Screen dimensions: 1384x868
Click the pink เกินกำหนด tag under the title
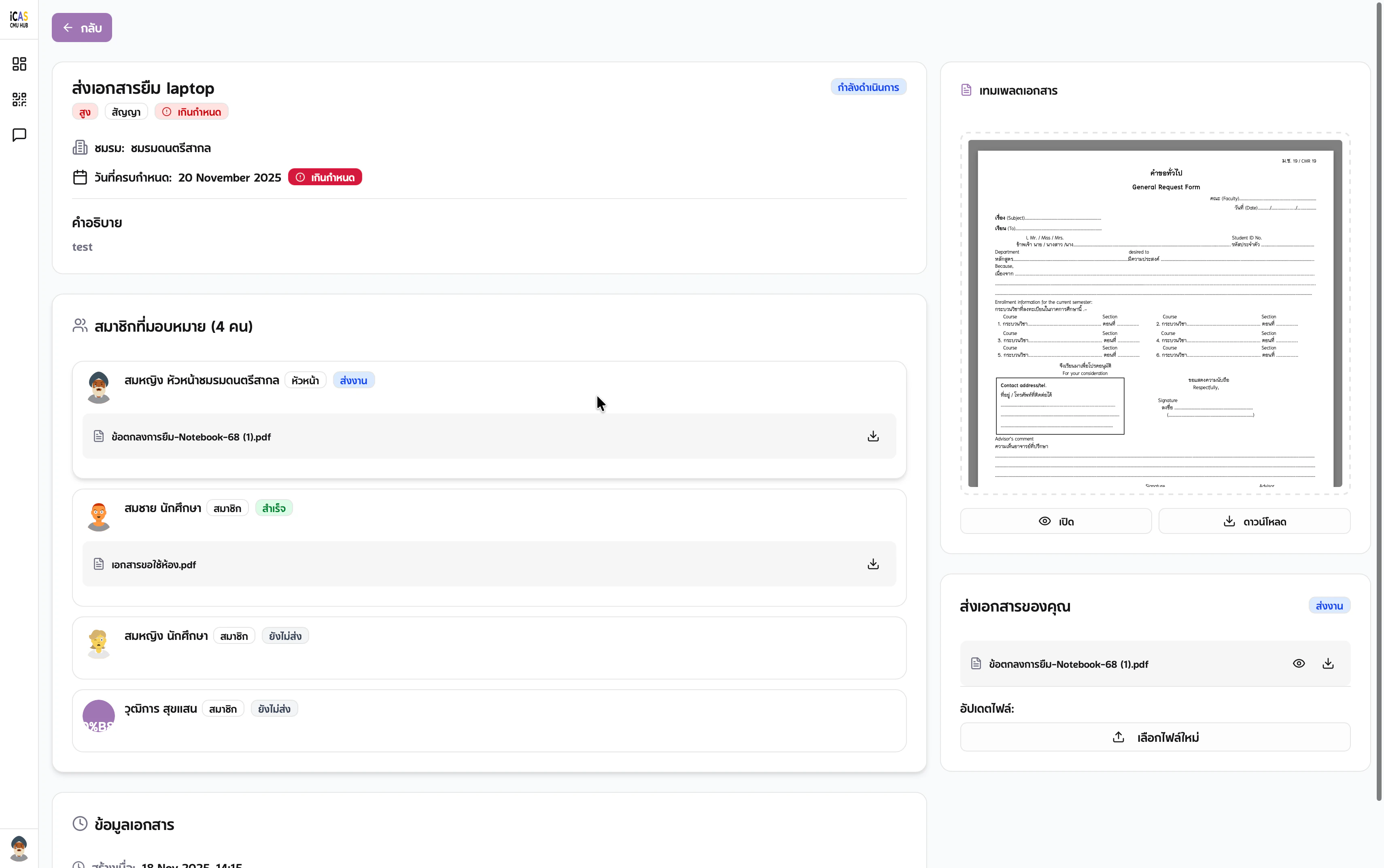pos(191,112)
